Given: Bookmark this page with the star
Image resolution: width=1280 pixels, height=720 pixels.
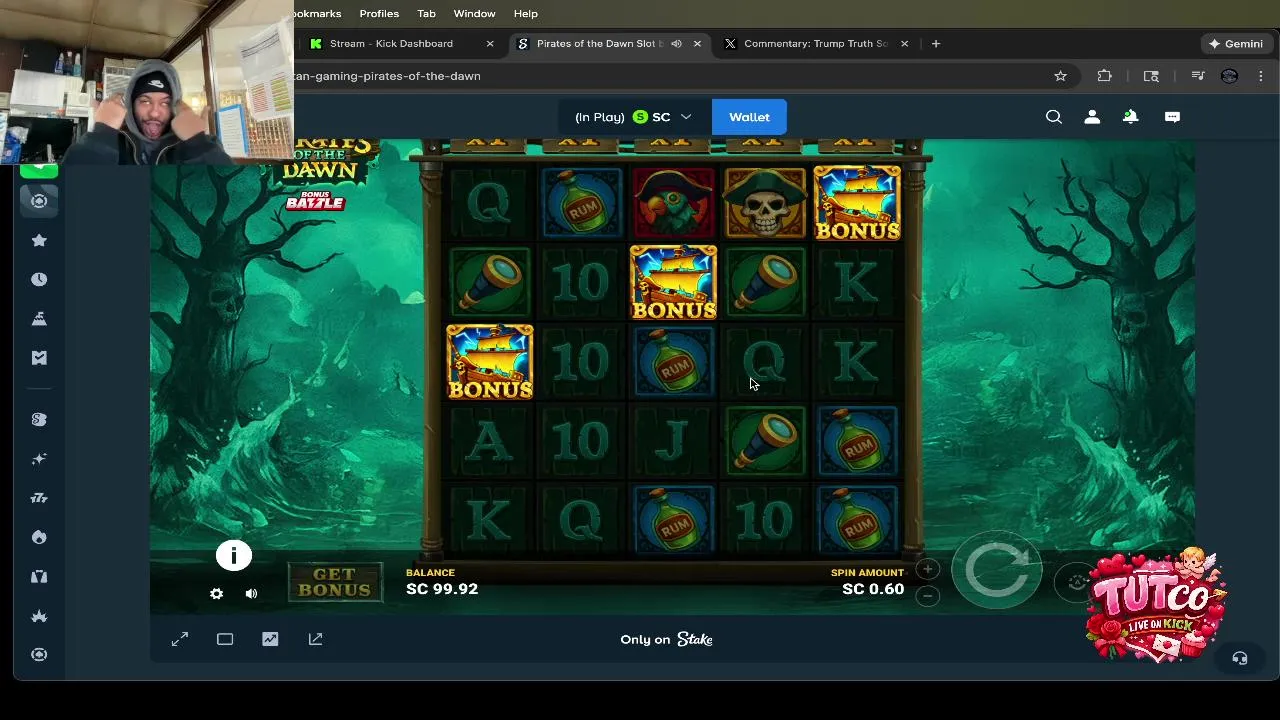Looking at the screenshot, I should tap(1060, 76).
